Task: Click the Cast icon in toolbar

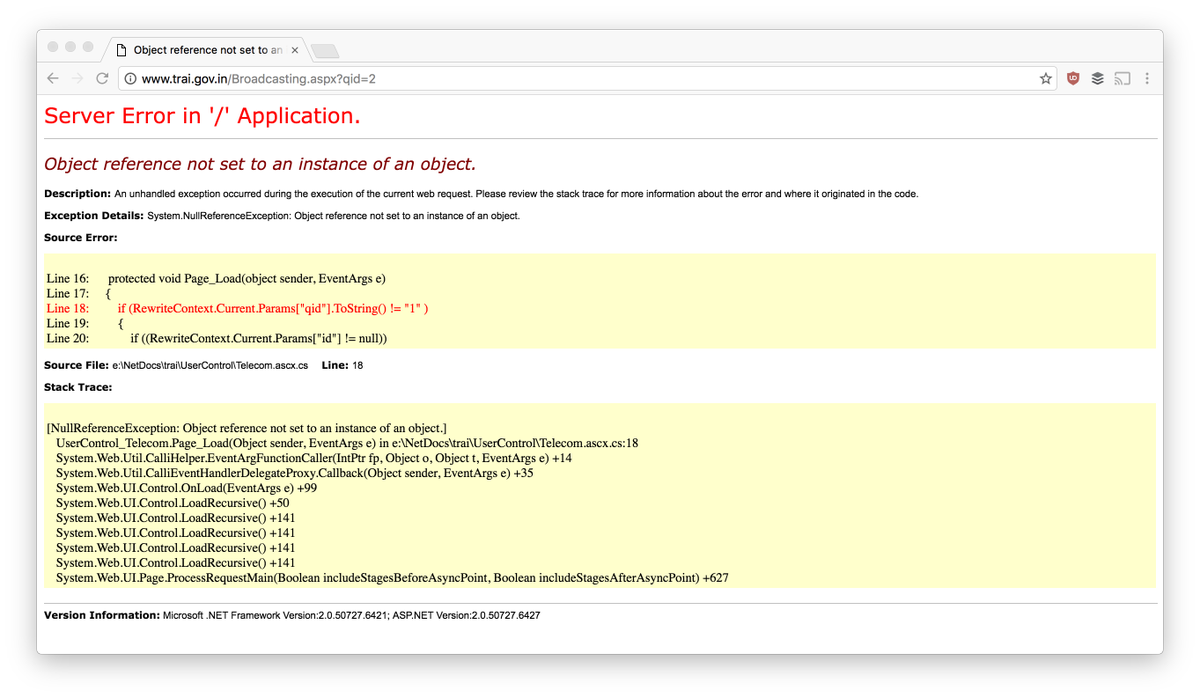Action: tap(1122, 78)
